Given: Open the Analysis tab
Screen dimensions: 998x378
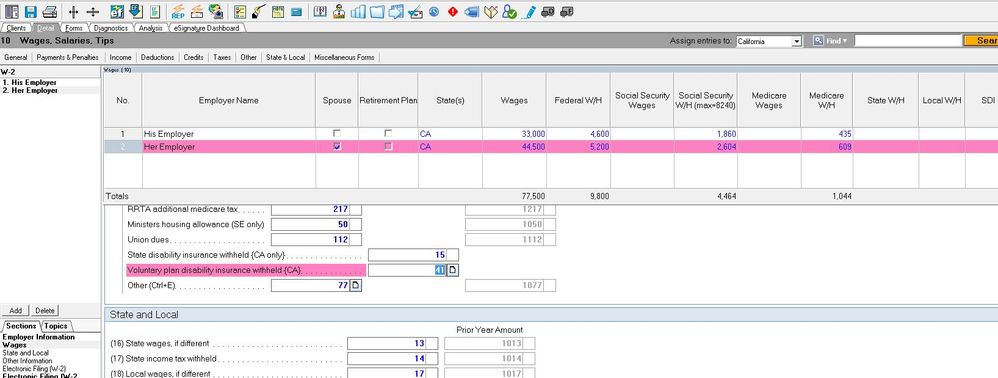Looking at the screenshot, I should pos(150,28).
